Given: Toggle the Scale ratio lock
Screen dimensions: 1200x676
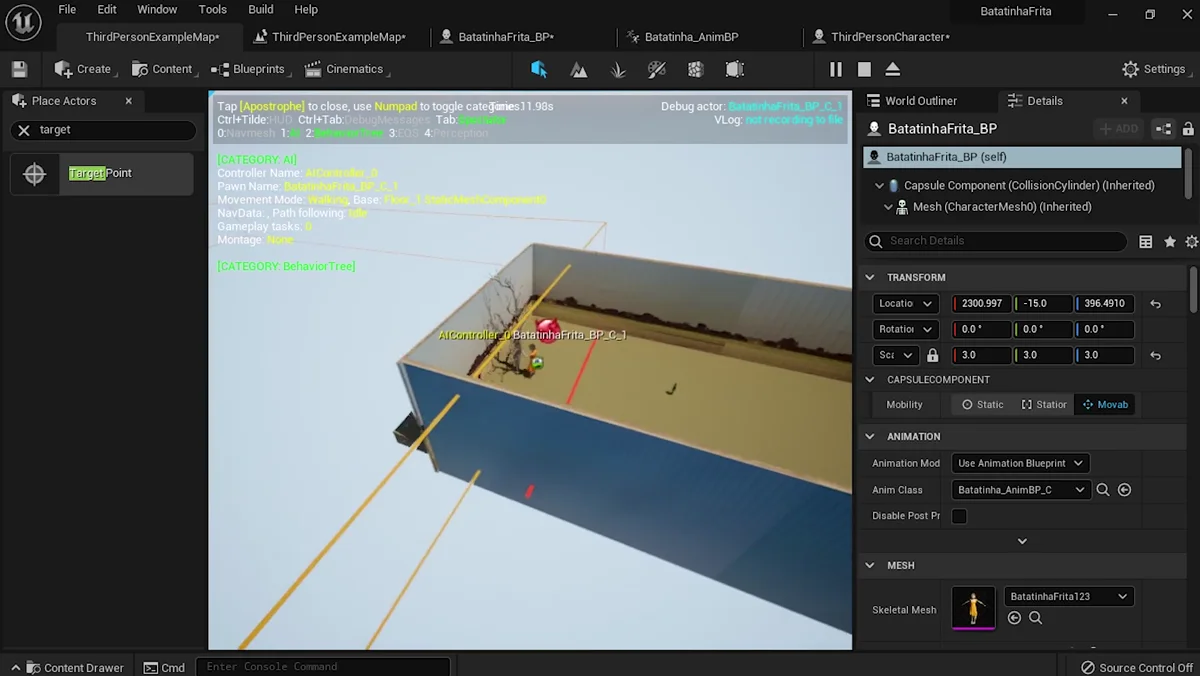Looking at the screenshot, I should (x=933, y=355).
